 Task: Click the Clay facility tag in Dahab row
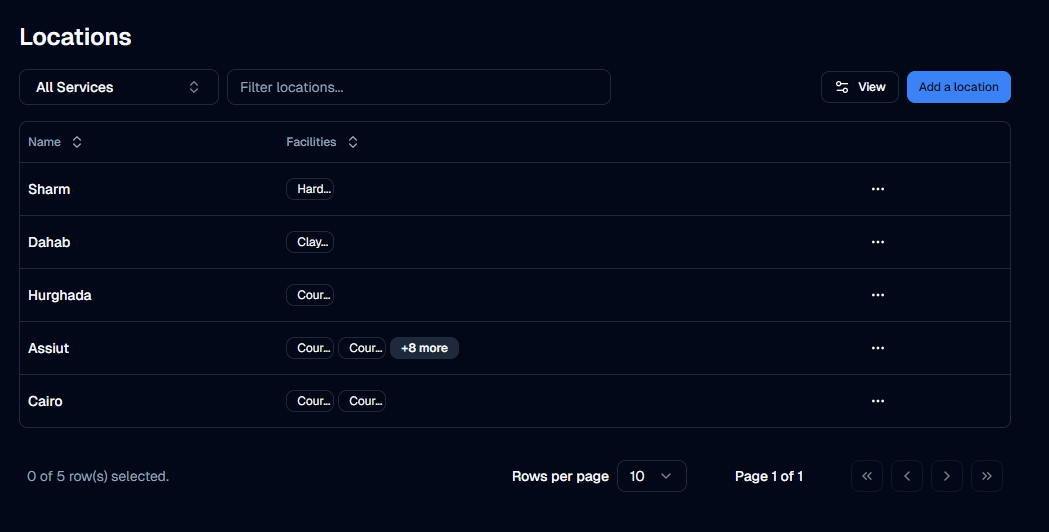pyautogui.click(x=310, y=242)
